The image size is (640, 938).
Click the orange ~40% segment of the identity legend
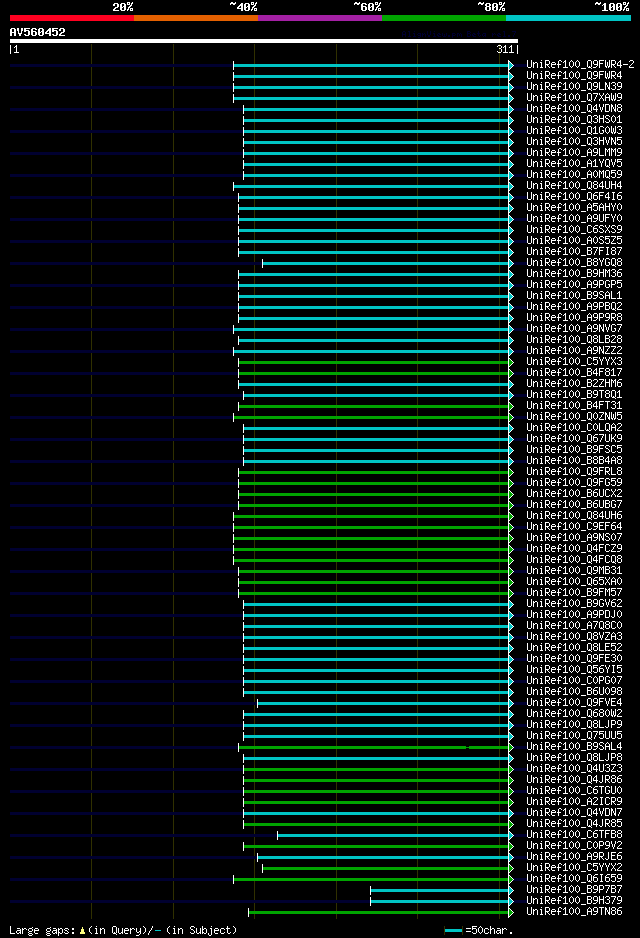click(196, 18)
